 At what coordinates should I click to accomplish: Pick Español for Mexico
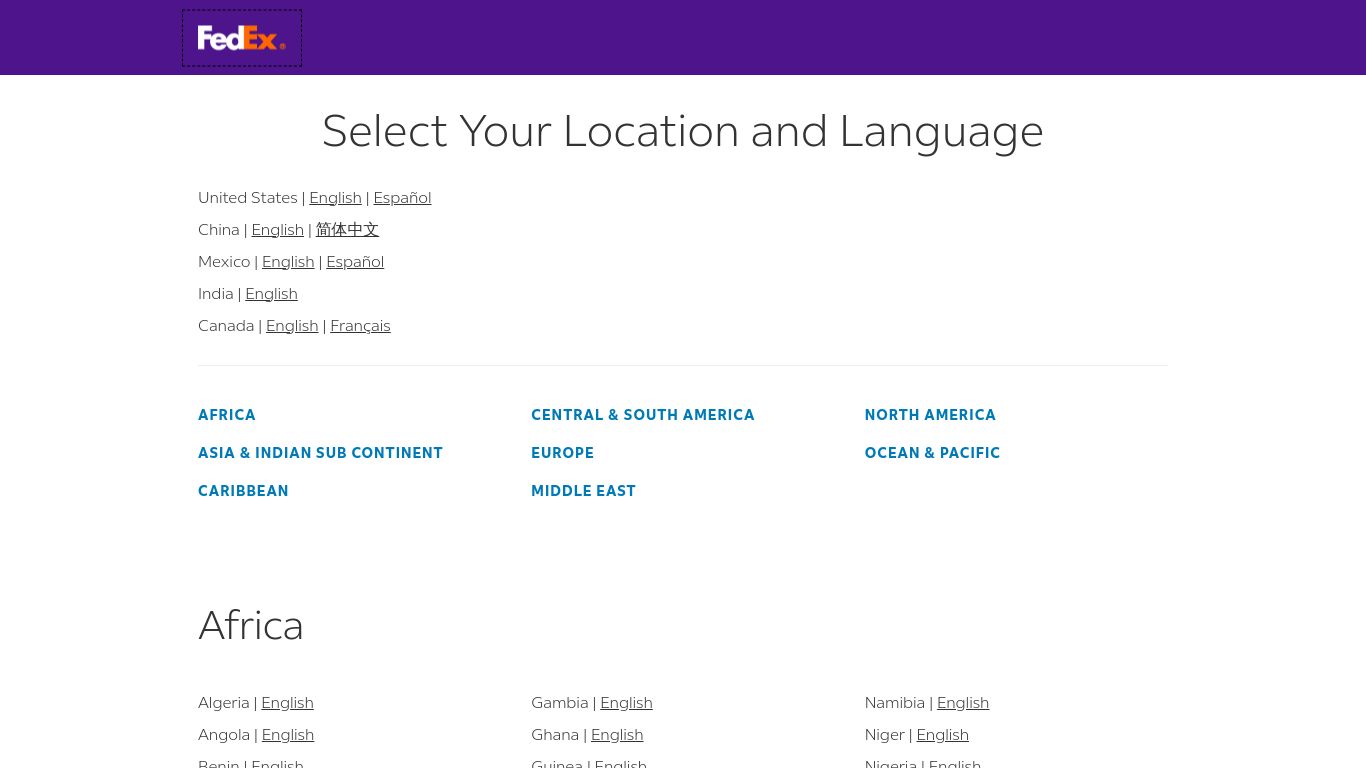coord(355,262)
